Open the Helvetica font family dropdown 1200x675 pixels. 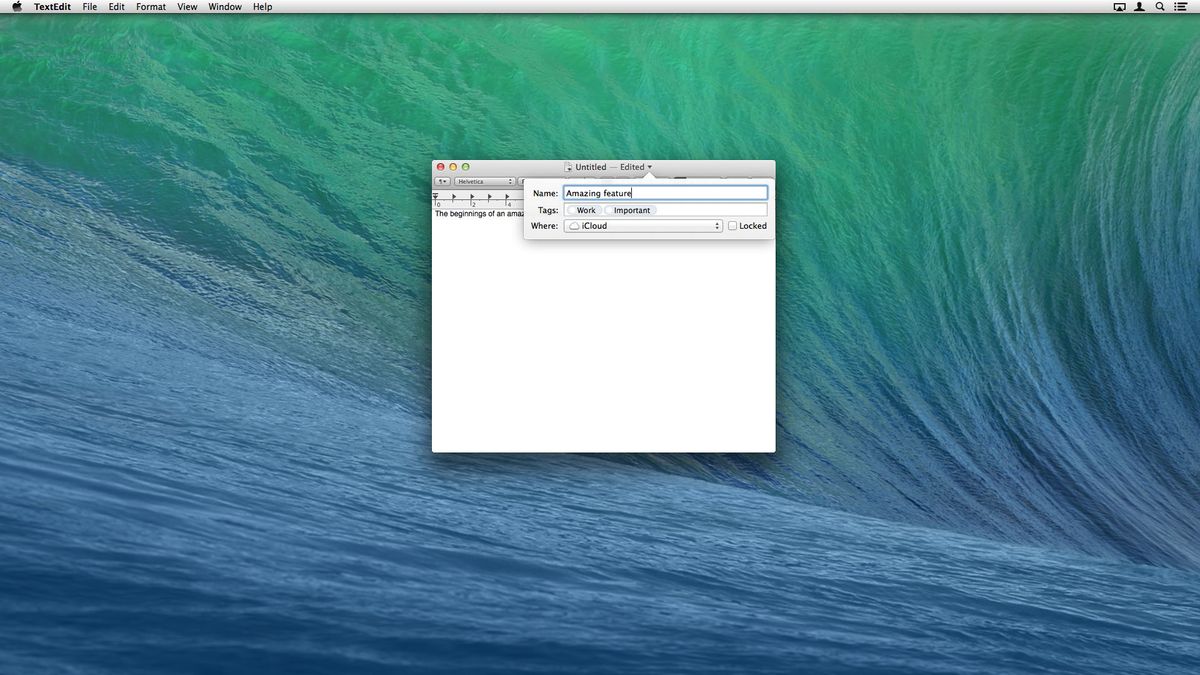484,182
